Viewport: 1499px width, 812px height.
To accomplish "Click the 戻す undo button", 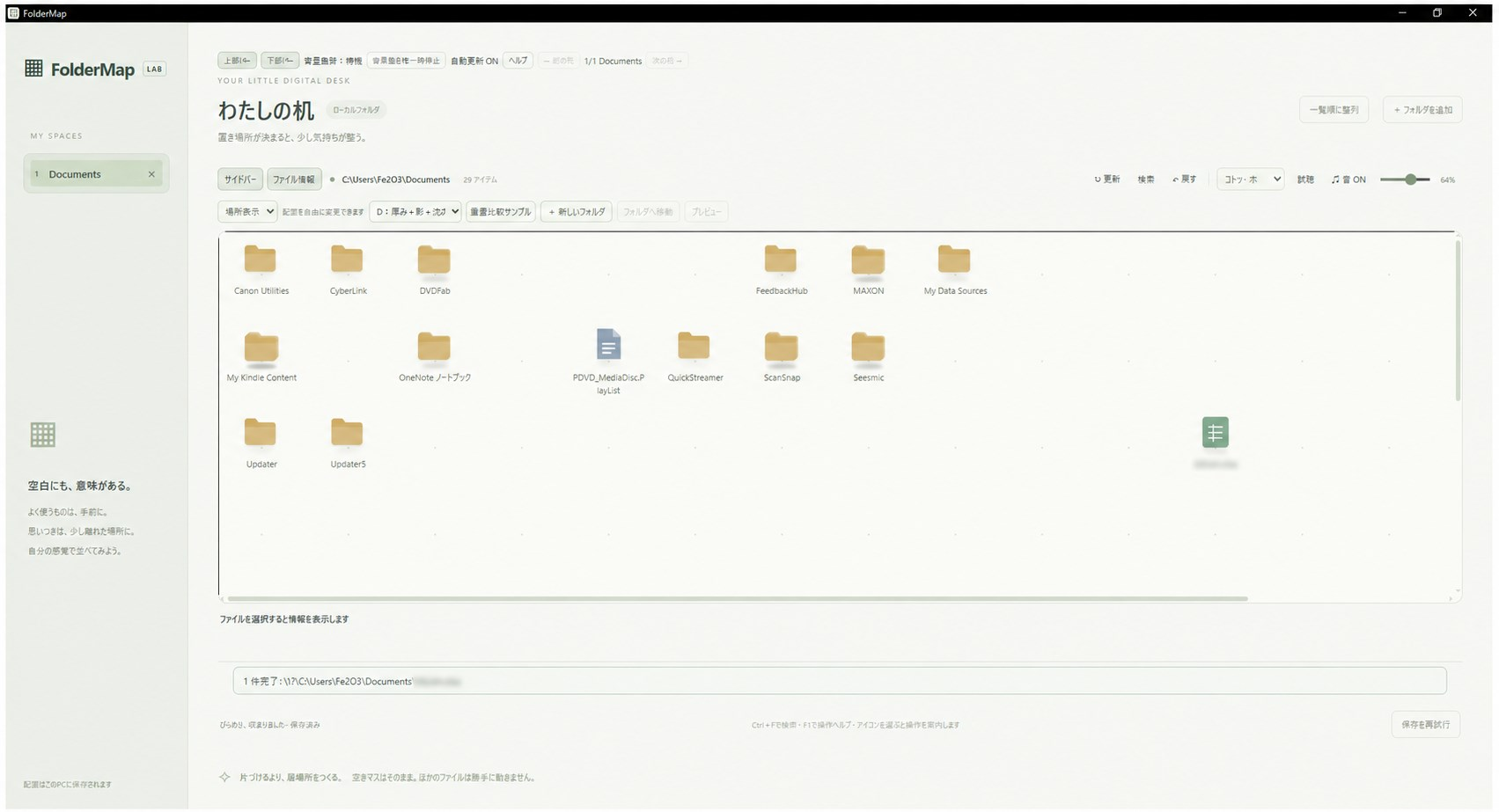I will click(x=1185, y=179).
